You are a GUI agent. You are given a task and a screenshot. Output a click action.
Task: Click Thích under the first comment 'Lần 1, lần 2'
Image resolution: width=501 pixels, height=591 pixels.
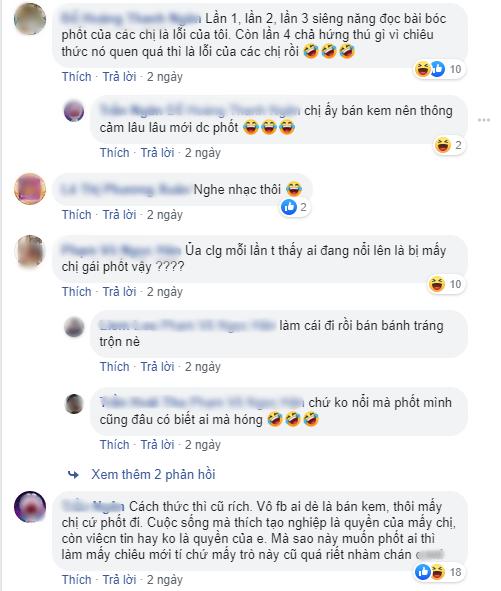point(77,77)
